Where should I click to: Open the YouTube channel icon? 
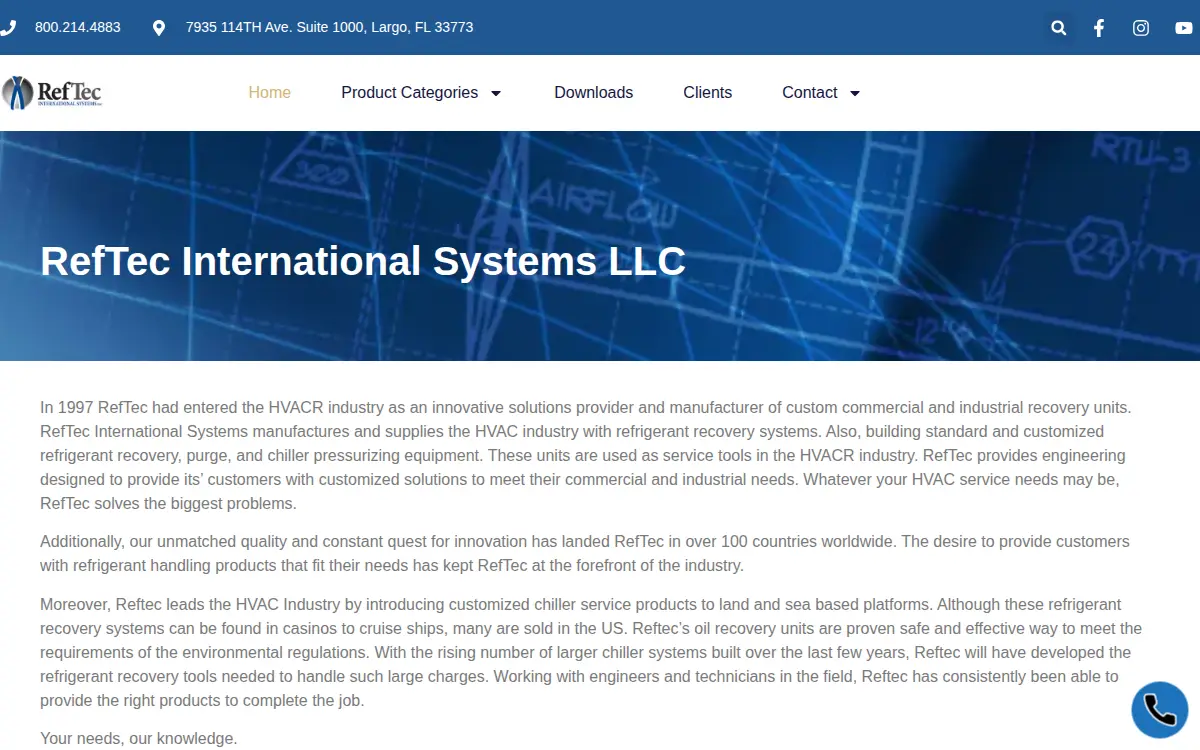tap(1184, 28)
